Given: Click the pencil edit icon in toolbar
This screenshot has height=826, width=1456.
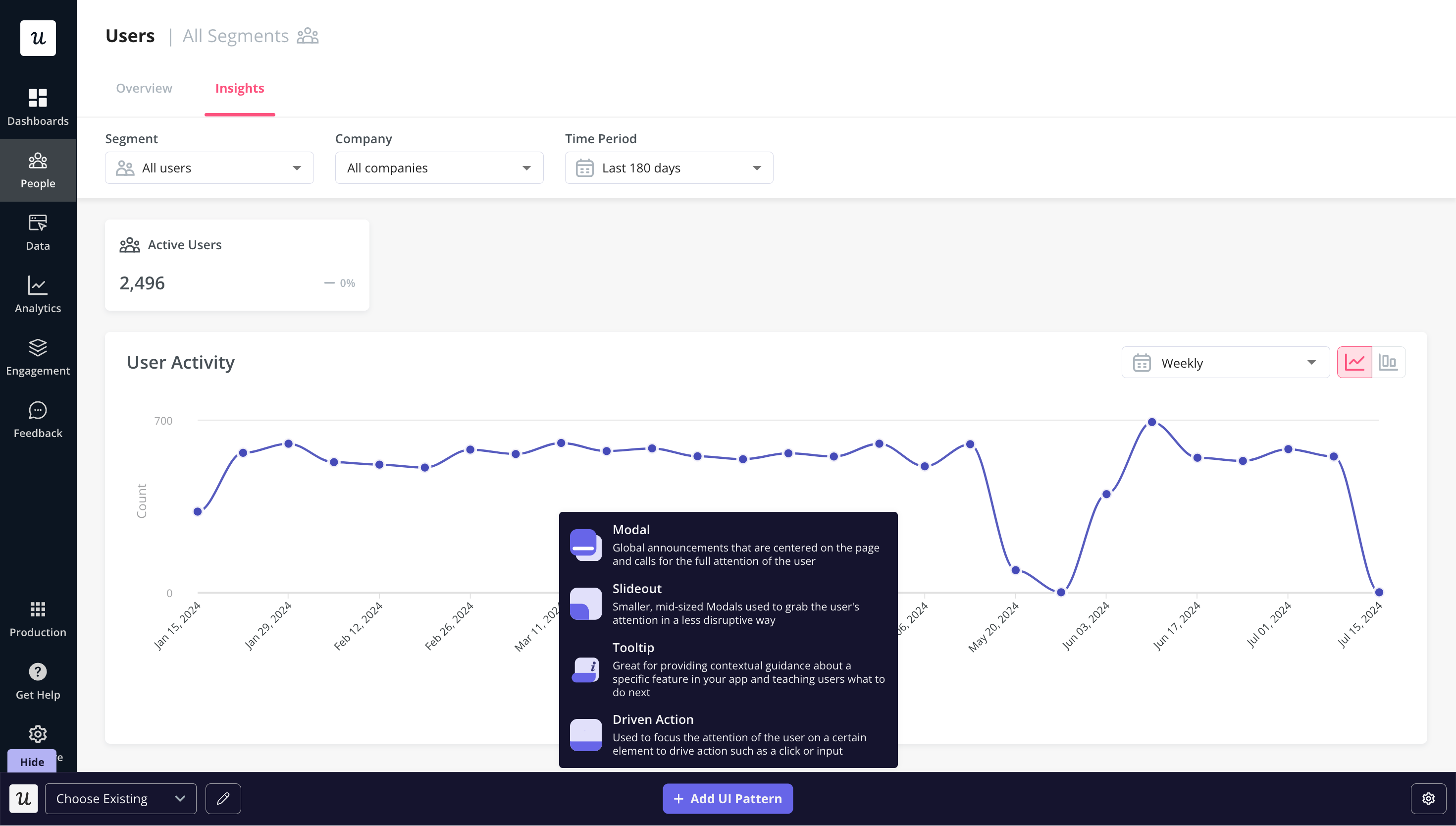Looking at the screenshot, I should pos(223,798).
